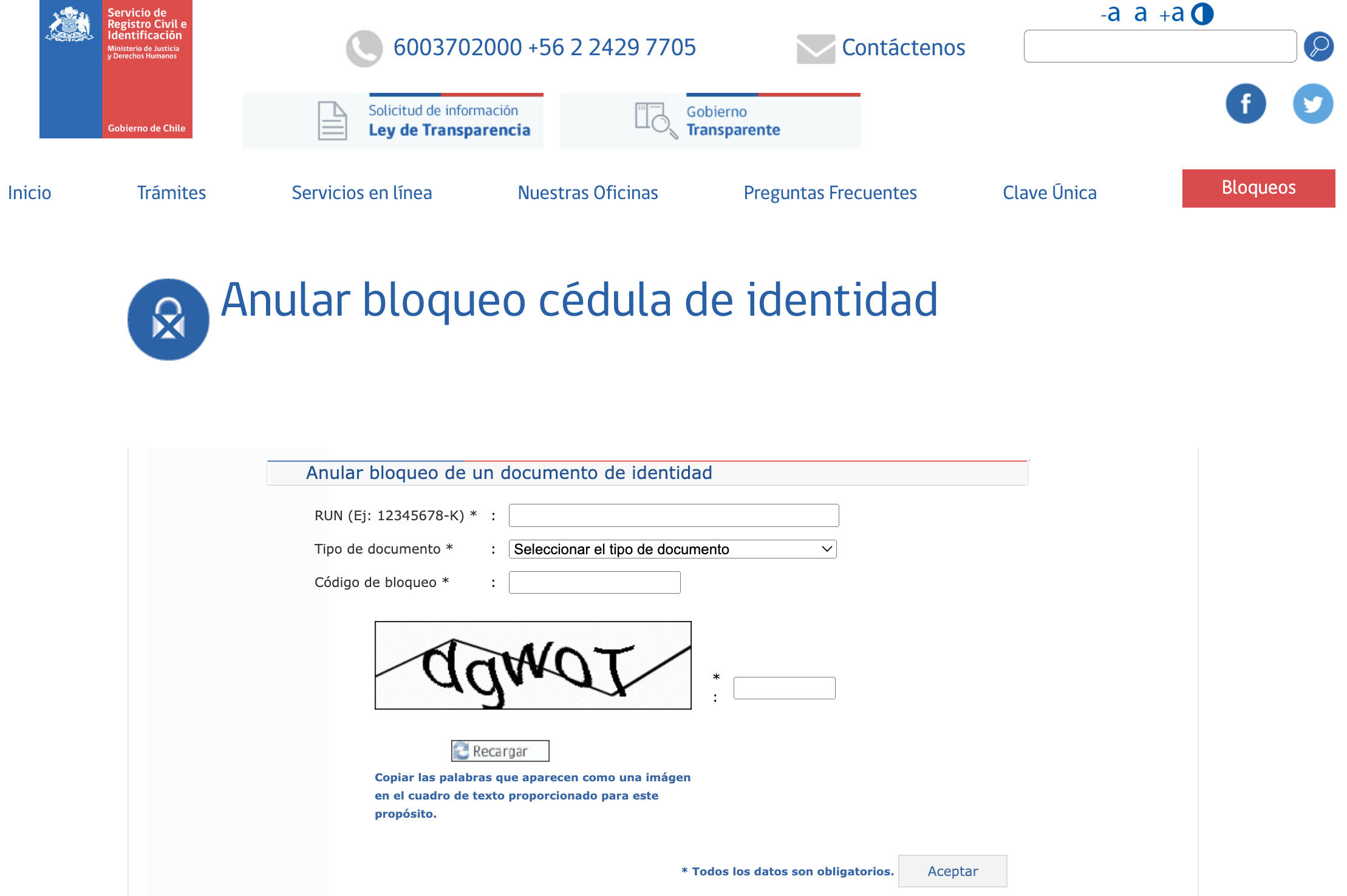Open Ley de Transparencia banner
1347x896 pixels.
pos(393,121)
